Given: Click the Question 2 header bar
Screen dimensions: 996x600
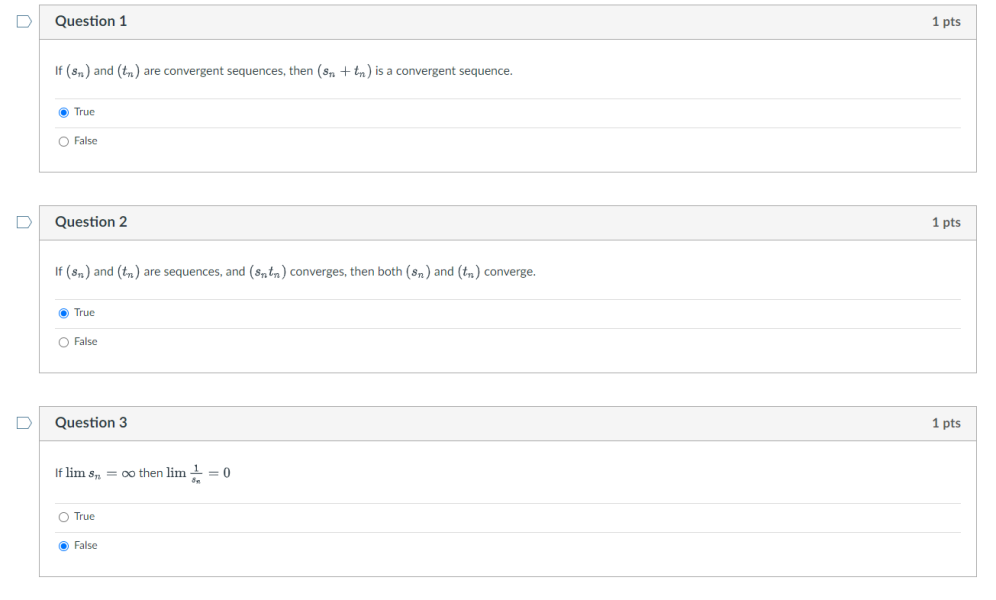Looking at the screenshot, I should click(500, 222).
